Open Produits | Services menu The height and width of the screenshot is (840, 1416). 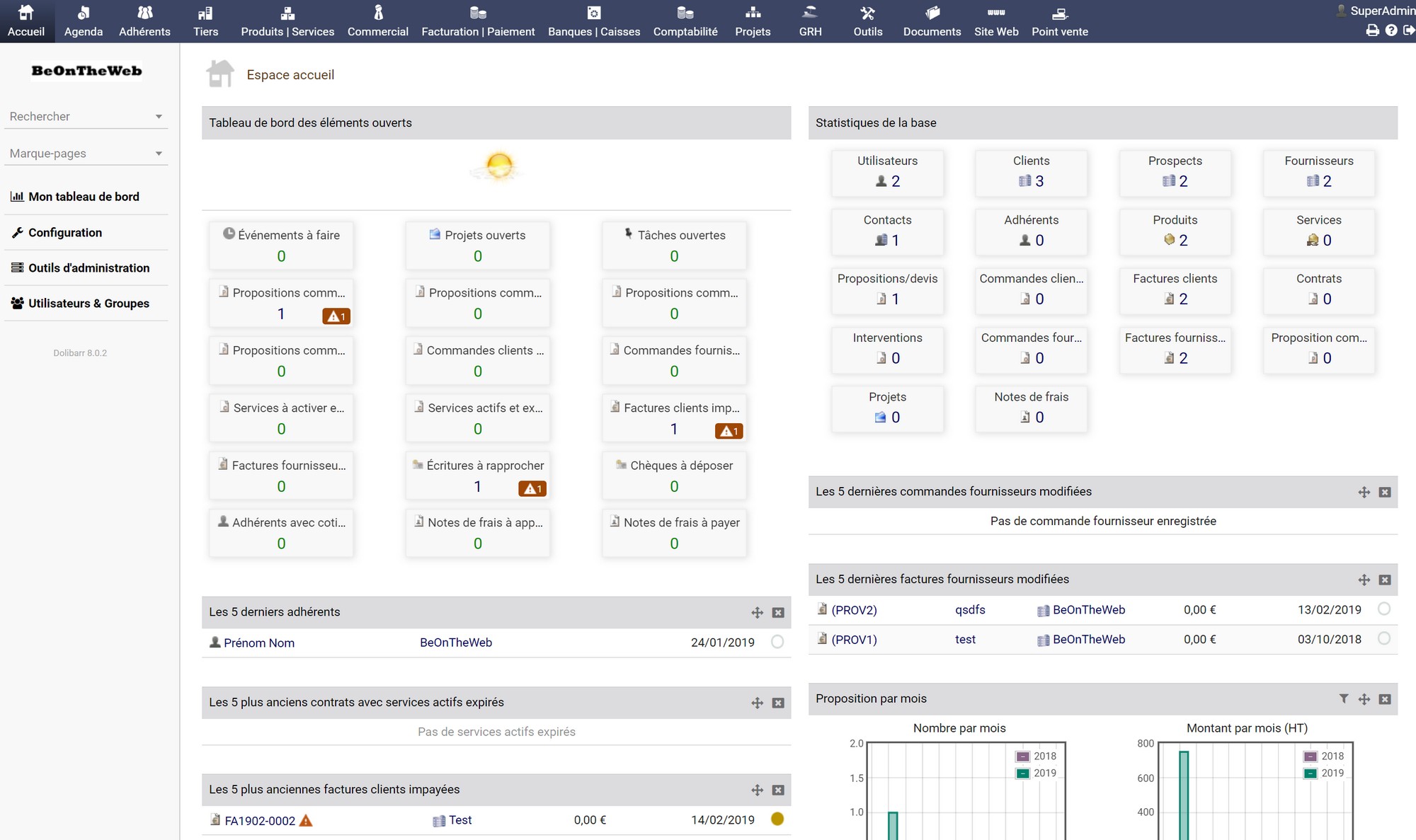click(287, 21)
